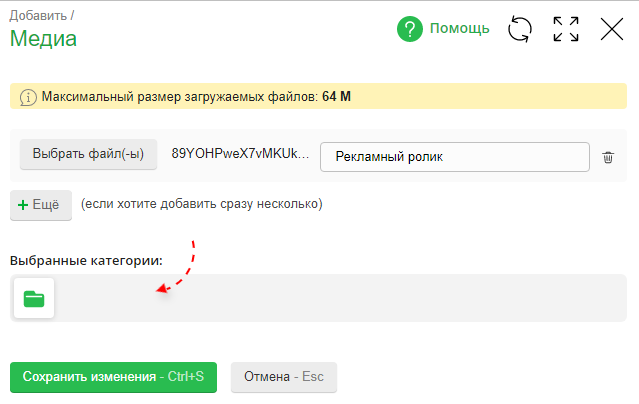Click the Медиа heading
This screenshot has width=639, height=404.
pos(43,39)
